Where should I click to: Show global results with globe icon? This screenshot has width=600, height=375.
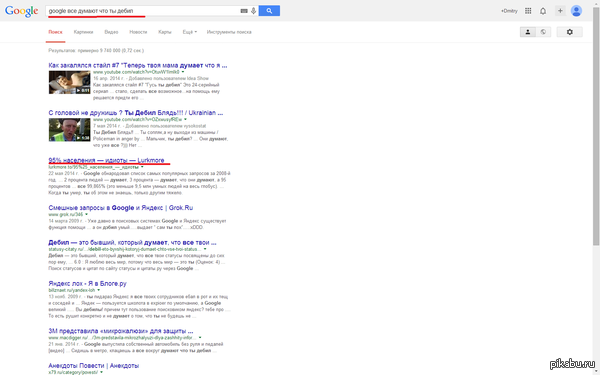pos(543,32)
